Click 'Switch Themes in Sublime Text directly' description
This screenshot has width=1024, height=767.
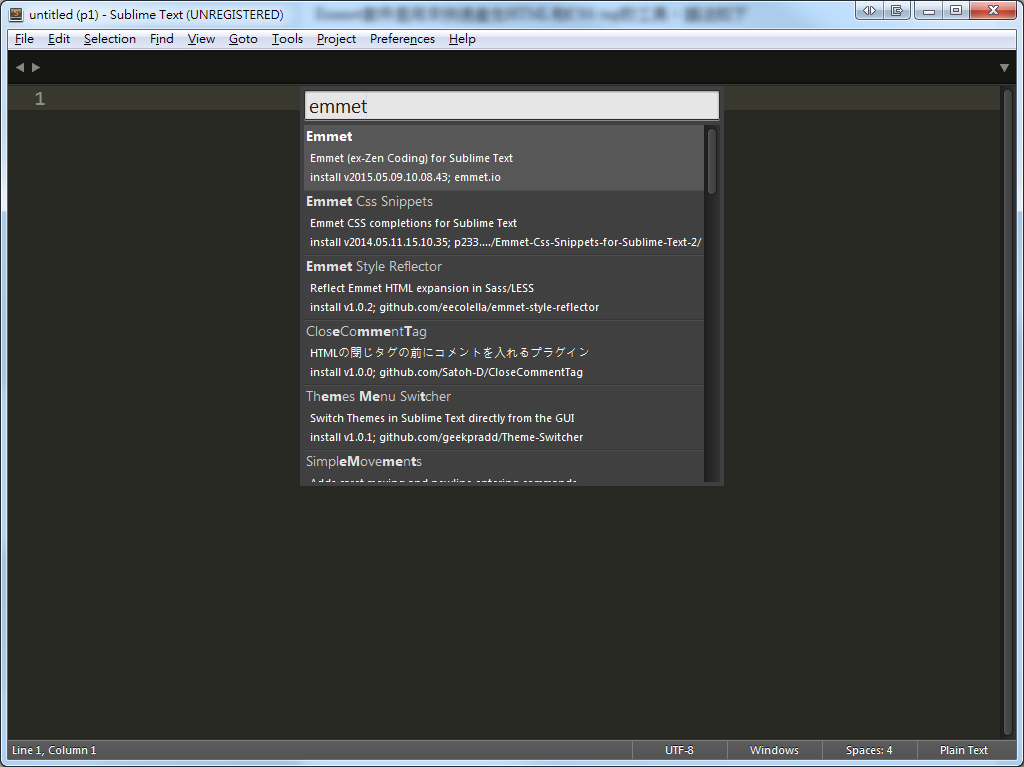coord(442,418)
